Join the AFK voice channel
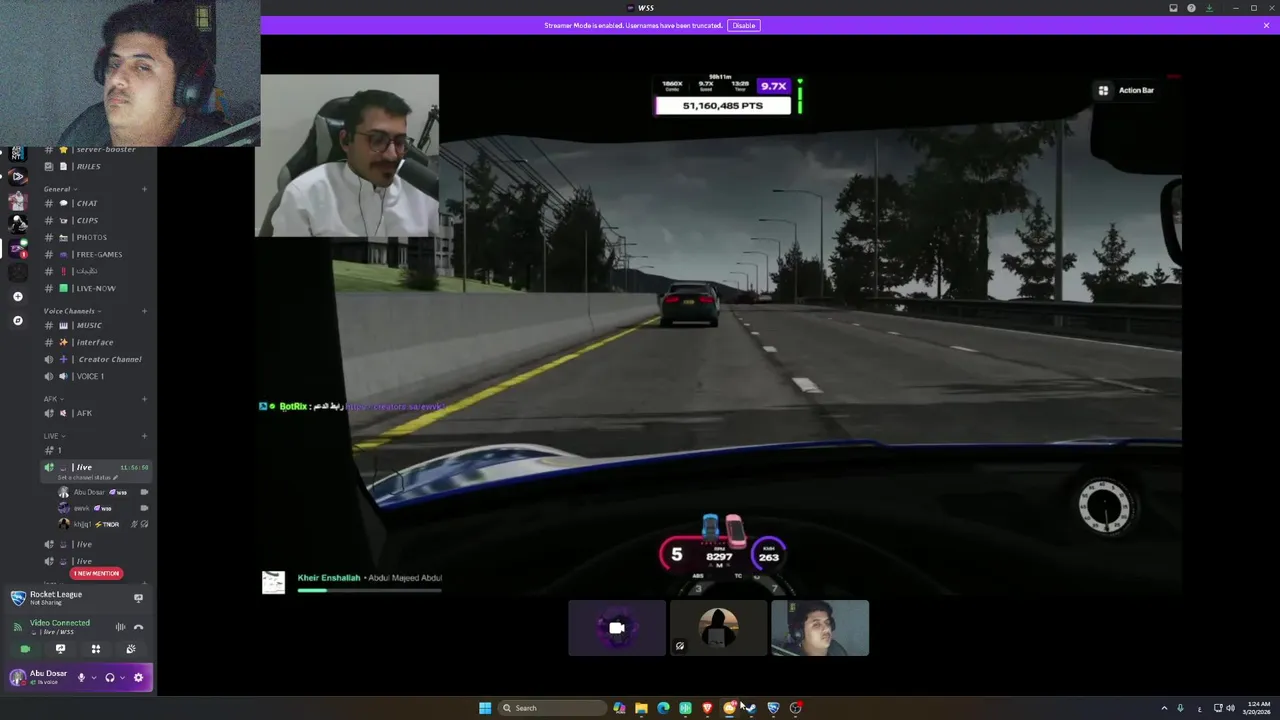 95,413
